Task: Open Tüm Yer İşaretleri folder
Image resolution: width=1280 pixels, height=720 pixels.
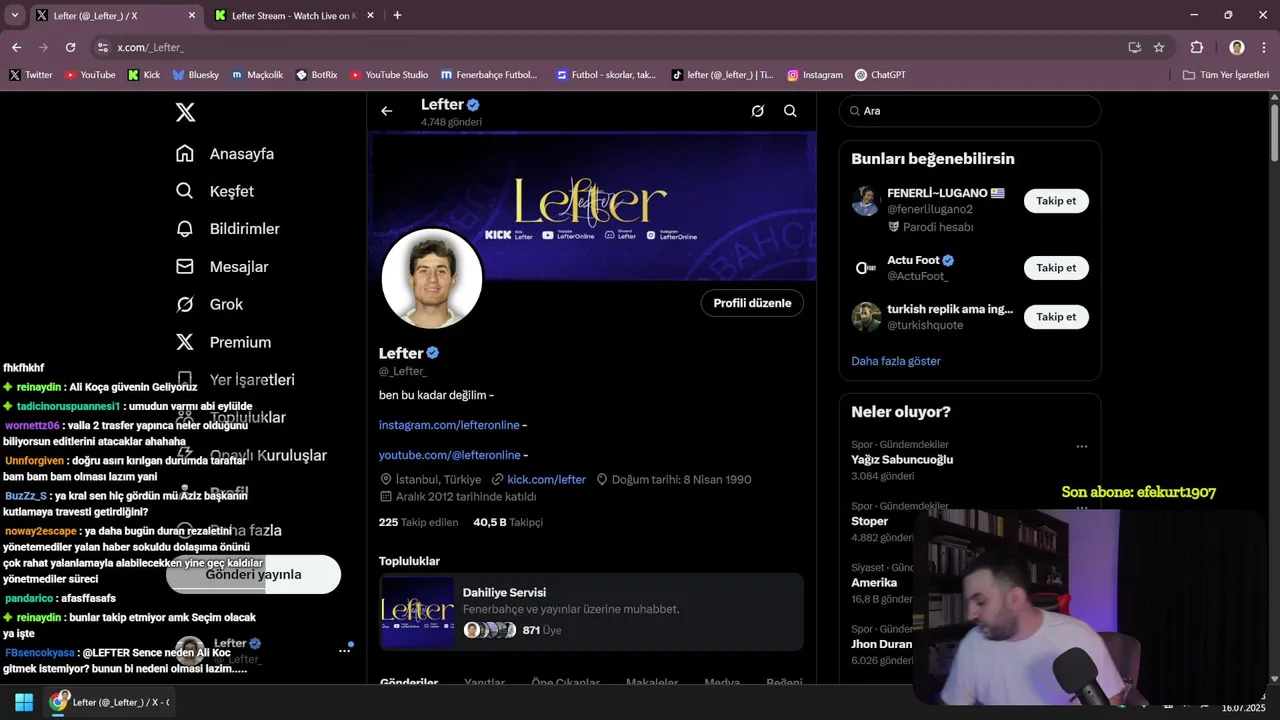Action: (x=1226, y=75)
